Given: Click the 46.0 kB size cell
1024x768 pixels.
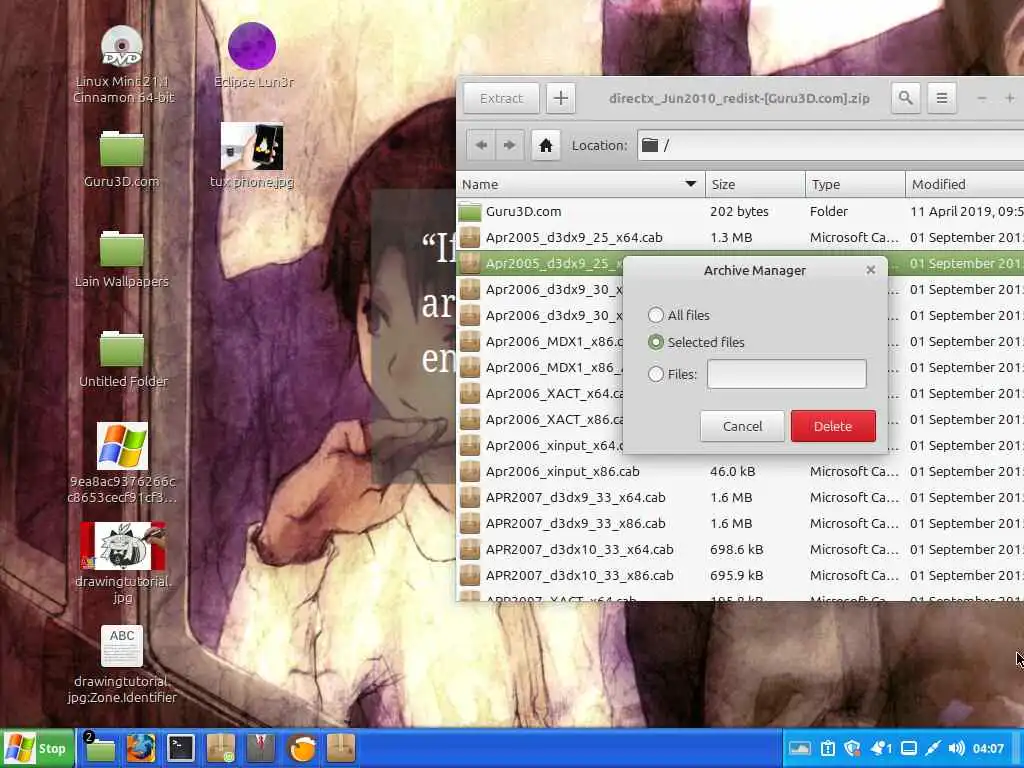Looking at the screenshot, I should point(732,471).
